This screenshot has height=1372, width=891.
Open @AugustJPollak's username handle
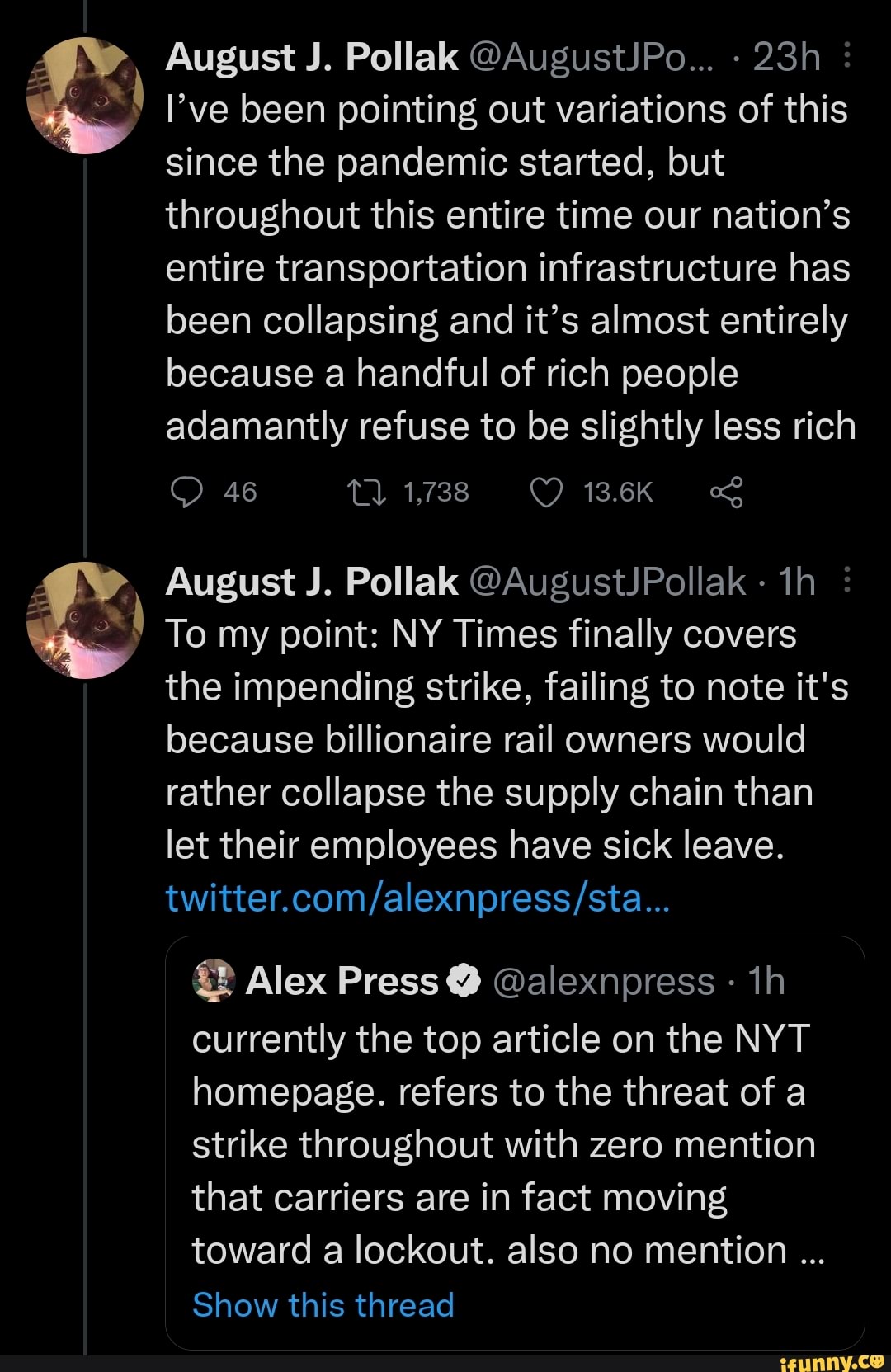pyautogui.click(x=605, y=582)
